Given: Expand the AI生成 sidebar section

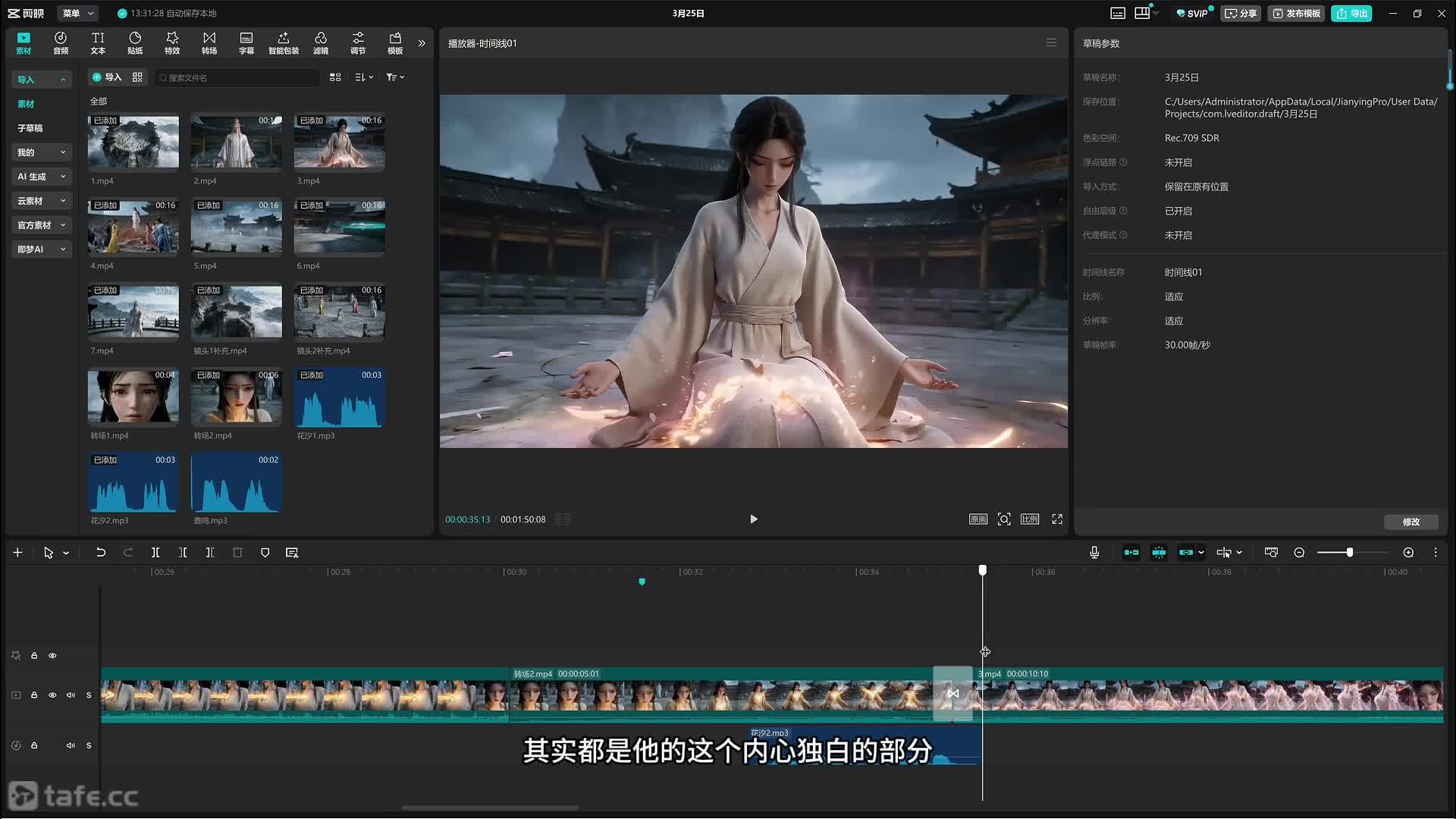Looking at the screenshot, I should (41, 177).
